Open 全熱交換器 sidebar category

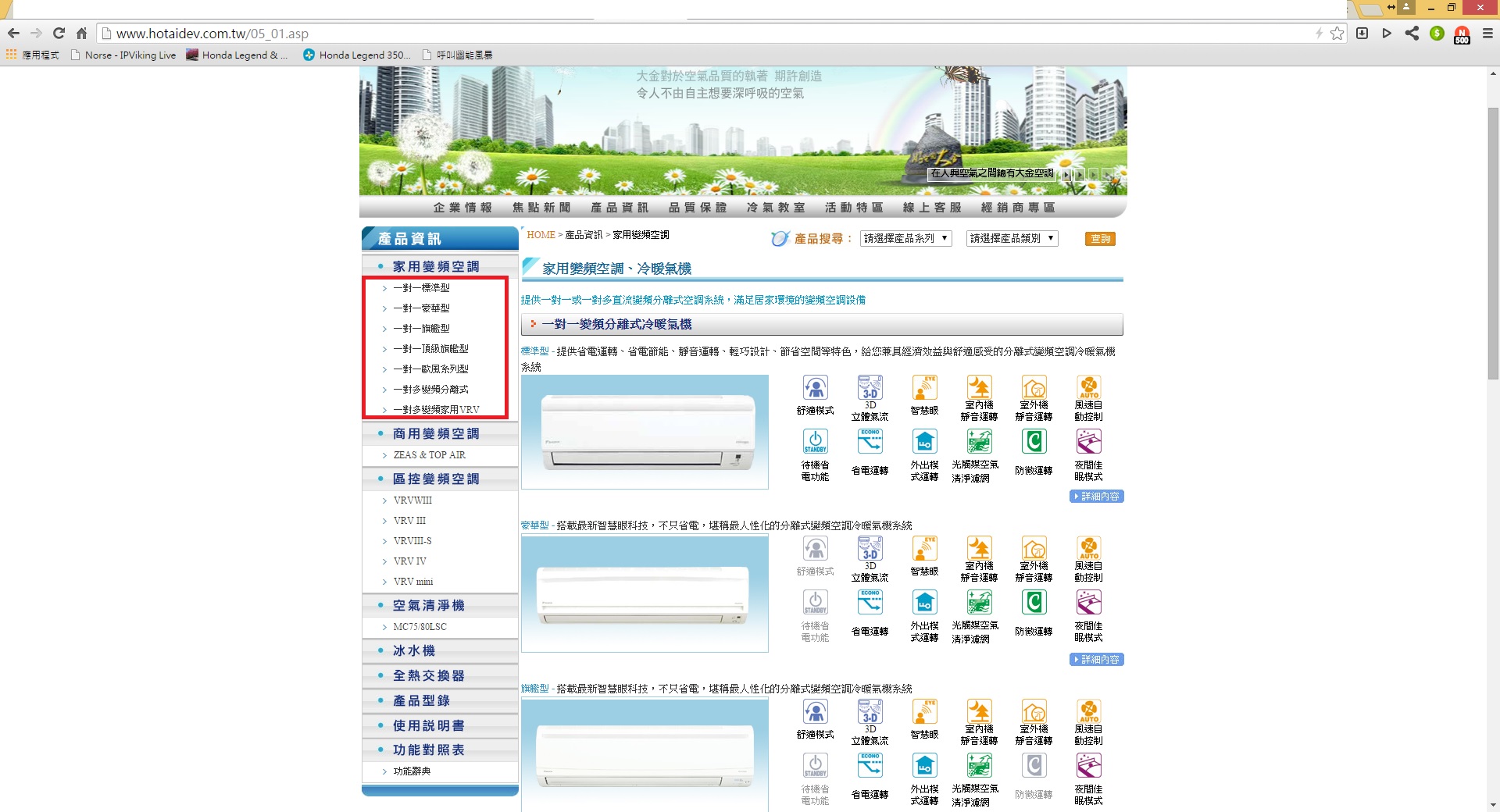[x=428, y=676]
